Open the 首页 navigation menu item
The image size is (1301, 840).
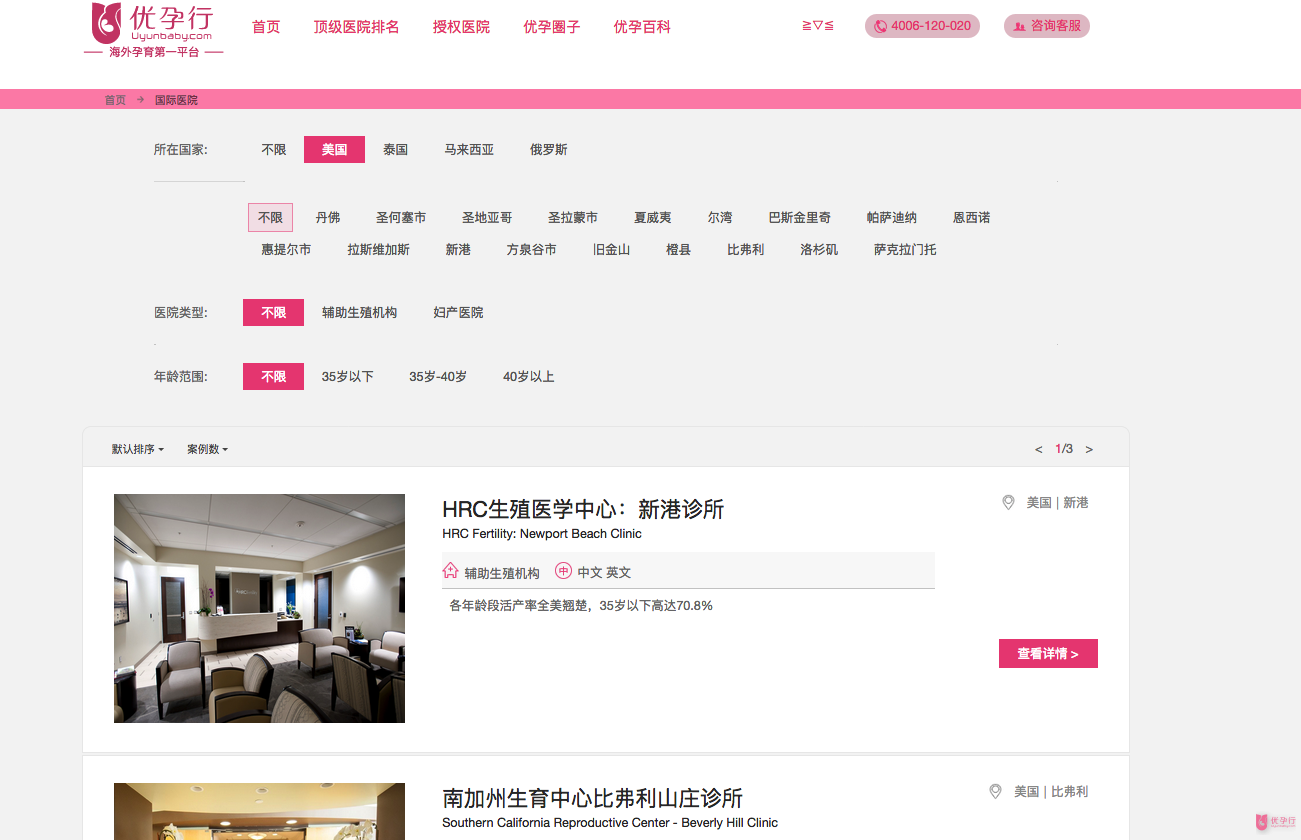[266, 27]
